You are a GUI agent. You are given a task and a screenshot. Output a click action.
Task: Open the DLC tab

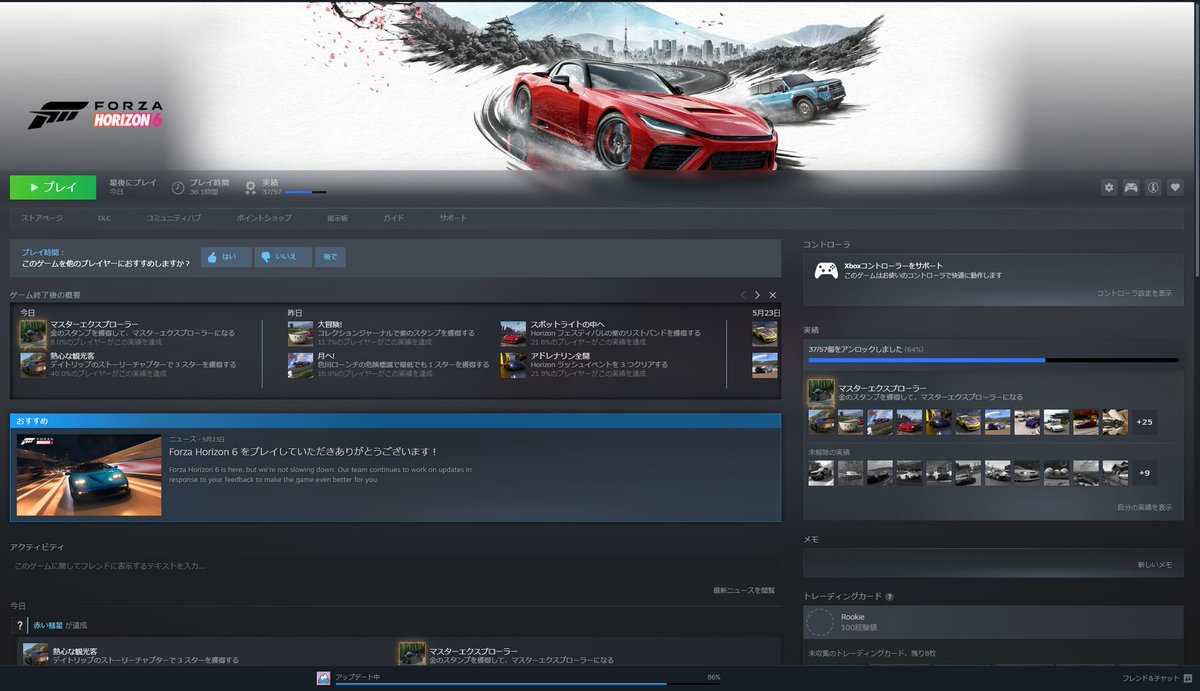coord(104,218)
